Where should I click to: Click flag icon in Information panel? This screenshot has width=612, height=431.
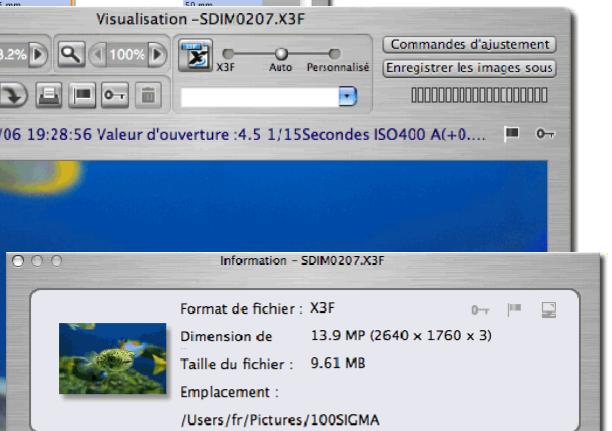(514, 310)
